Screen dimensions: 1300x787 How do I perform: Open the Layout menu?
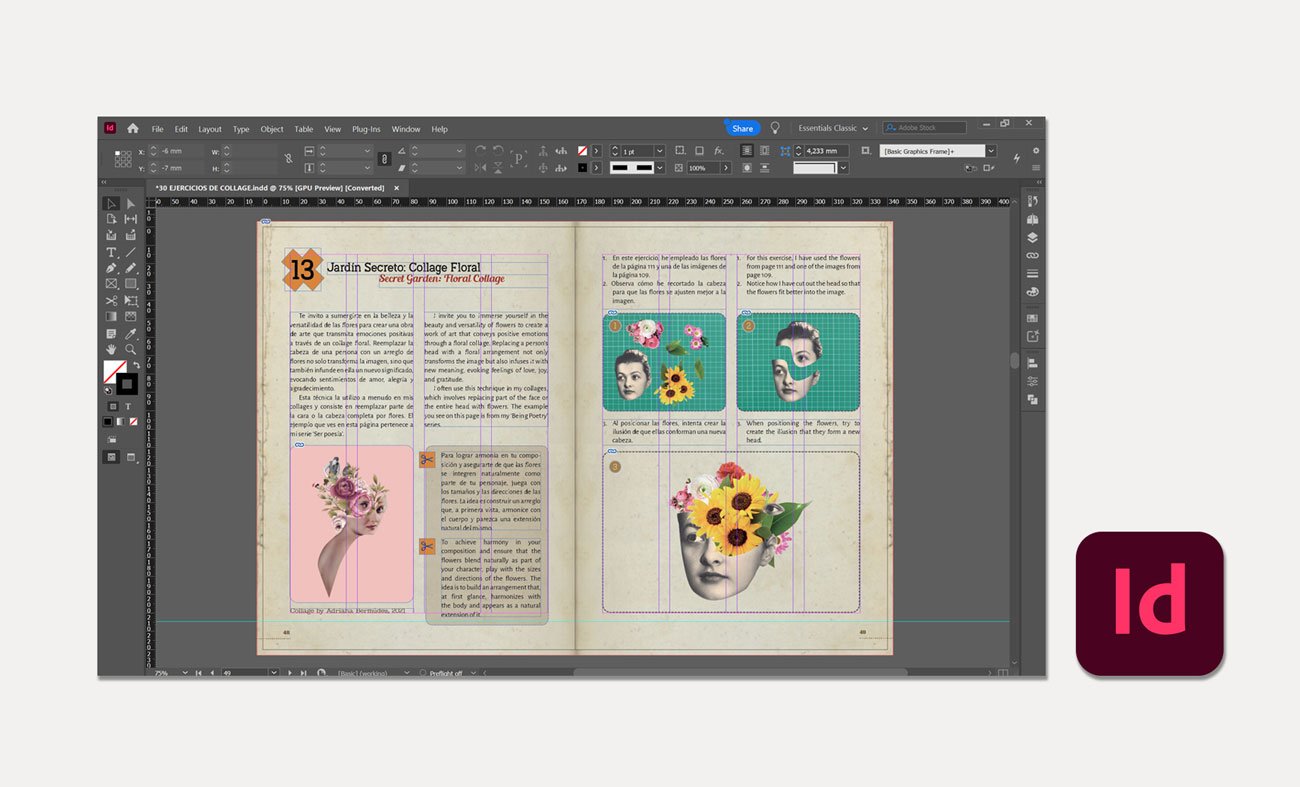210,129
